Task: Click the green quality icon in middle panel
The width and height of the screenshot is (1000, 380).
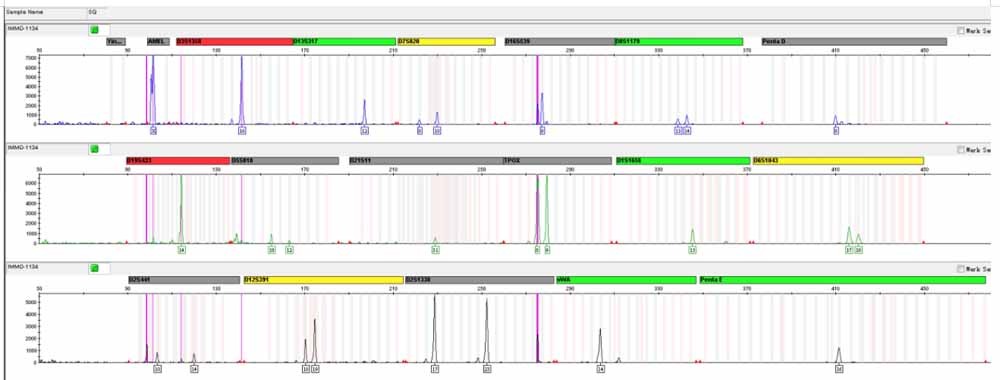Action: click(94, 149)
